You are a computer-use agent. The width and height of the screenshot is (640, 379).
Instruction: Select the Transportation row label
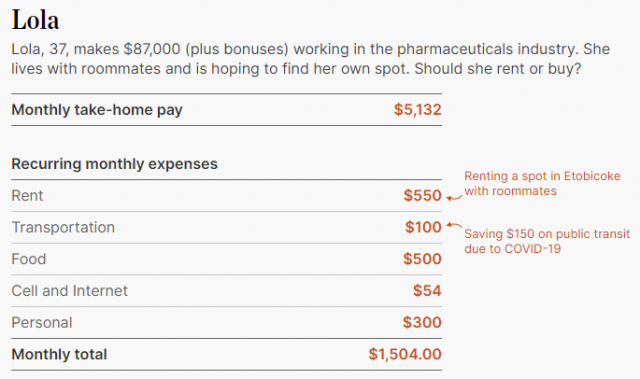coord(63,227)
